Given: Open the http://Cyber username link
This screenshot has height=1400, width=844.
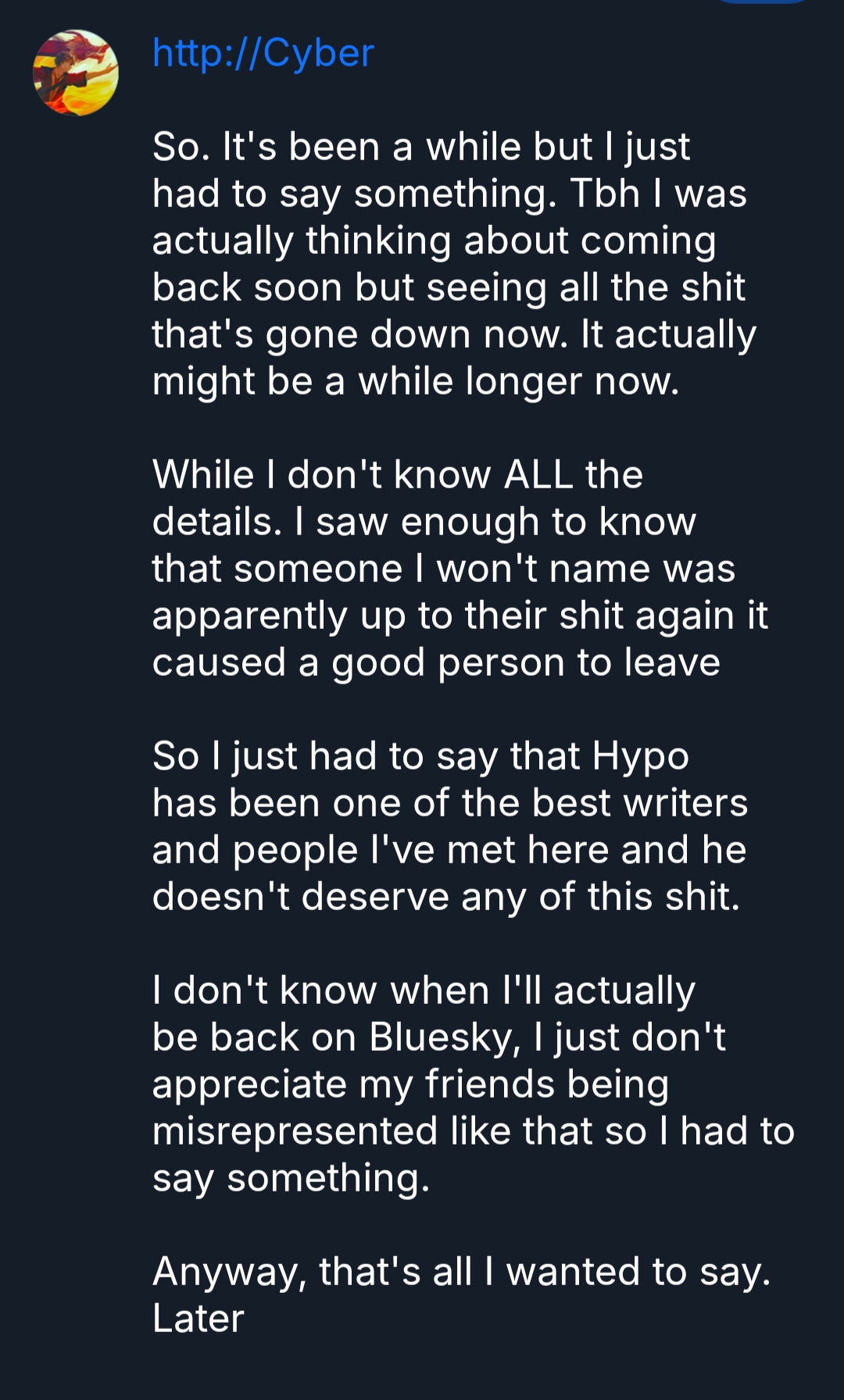Looking at the screenshot, I should point(263,53).
